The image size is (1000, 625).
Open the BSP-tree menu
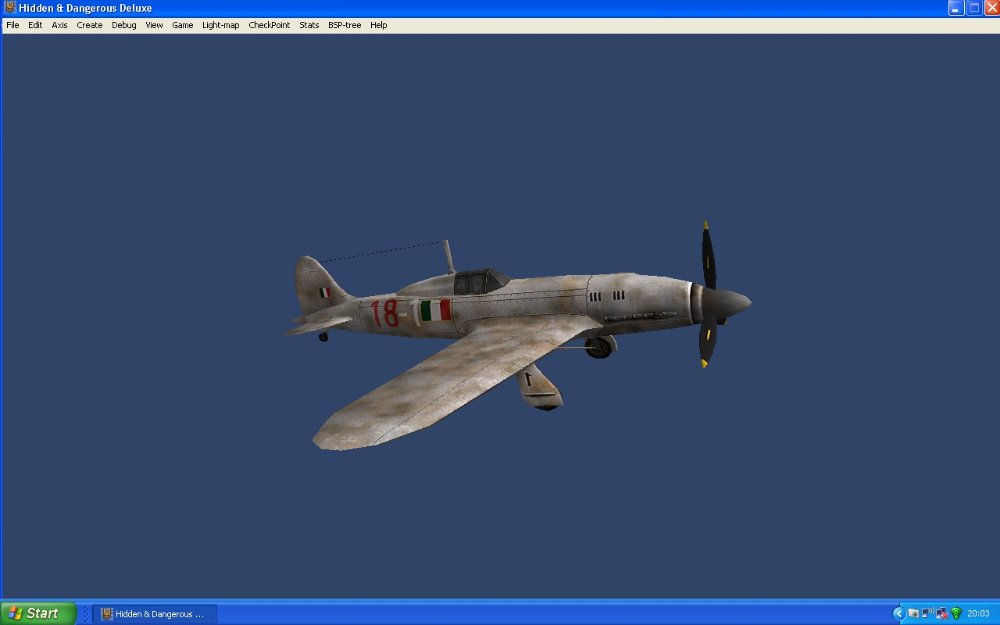pos(344,25)
